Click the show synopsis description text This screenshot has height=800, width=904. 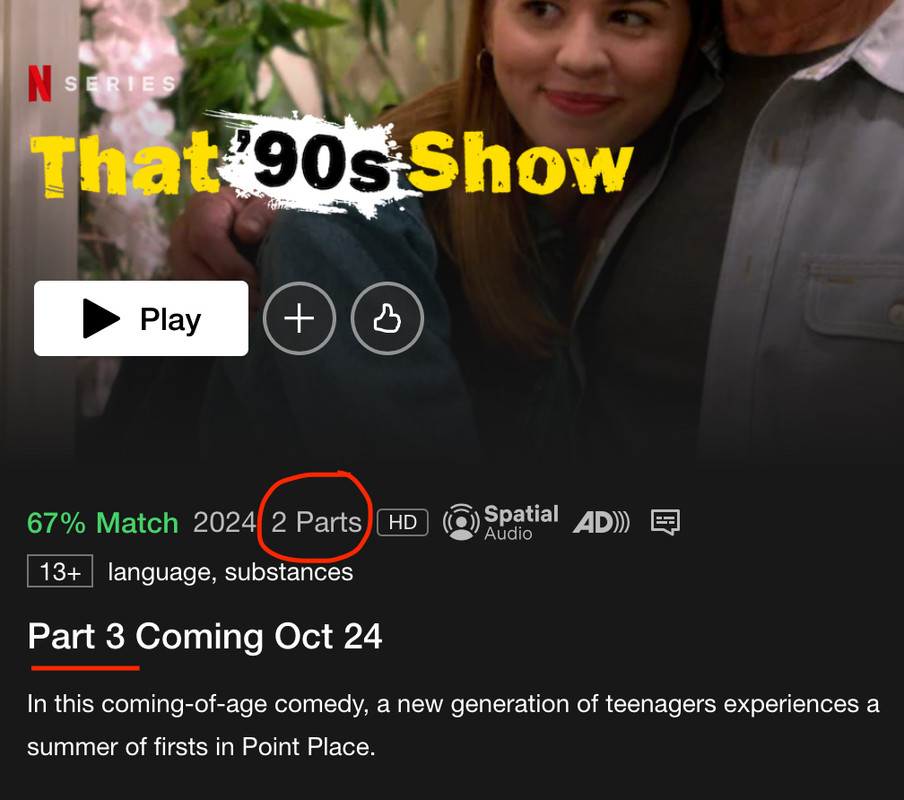[453, 725]
